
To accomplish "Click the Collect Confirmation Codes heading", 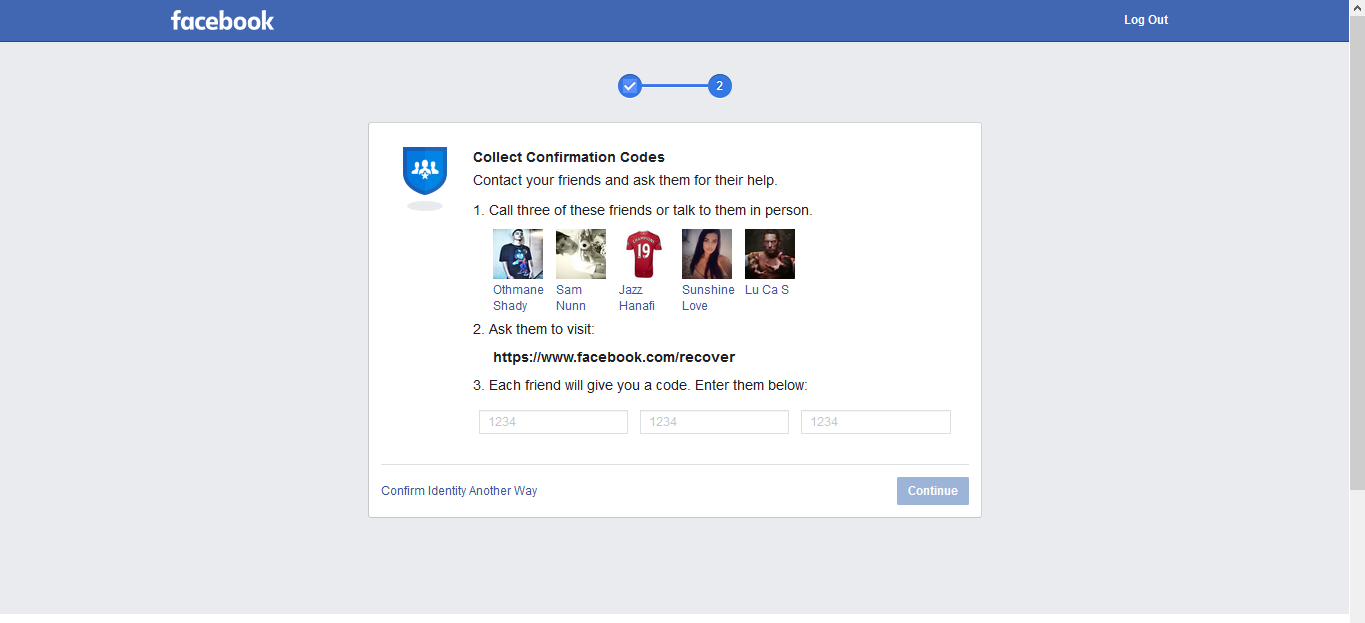I will pyautogui.click(x=569, y=157).
